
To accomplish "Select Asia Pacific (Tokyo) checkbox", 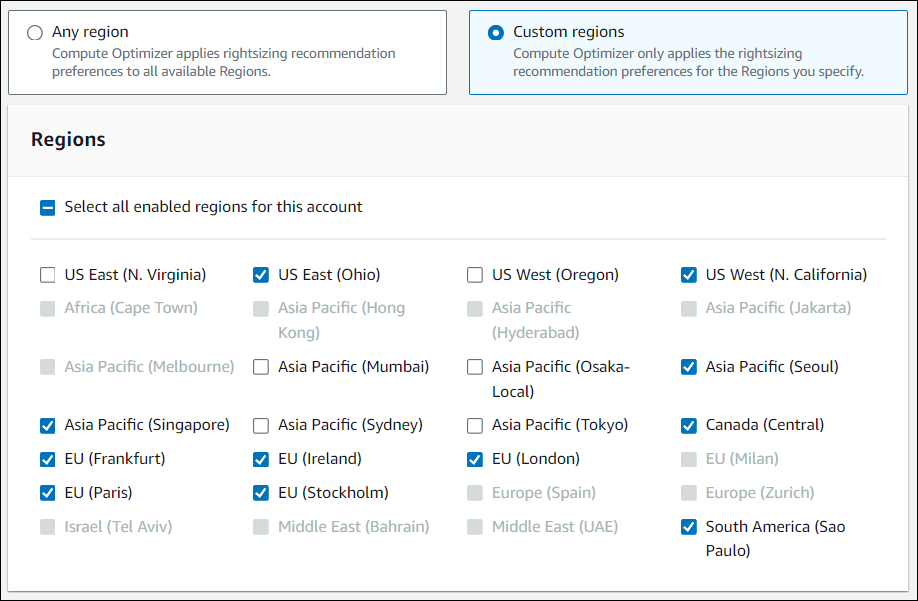I will pyautogui.click(x=475, y=426).
